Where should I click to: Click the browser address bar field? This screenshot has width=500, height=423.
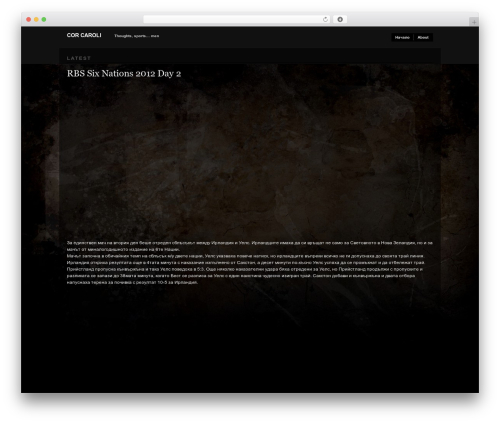(x=237, y=20)
